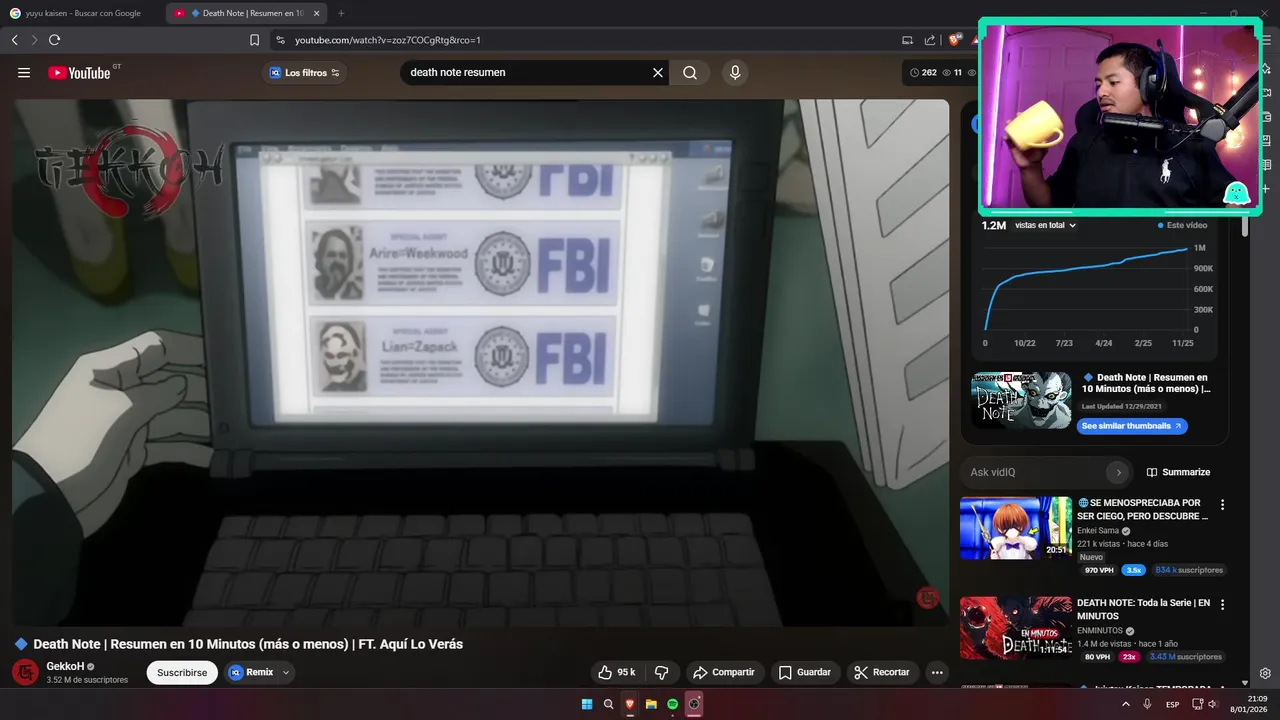Click the Suscribirse button
Image resolution: width=1280 pixels, height=720 pixels.
182,673
